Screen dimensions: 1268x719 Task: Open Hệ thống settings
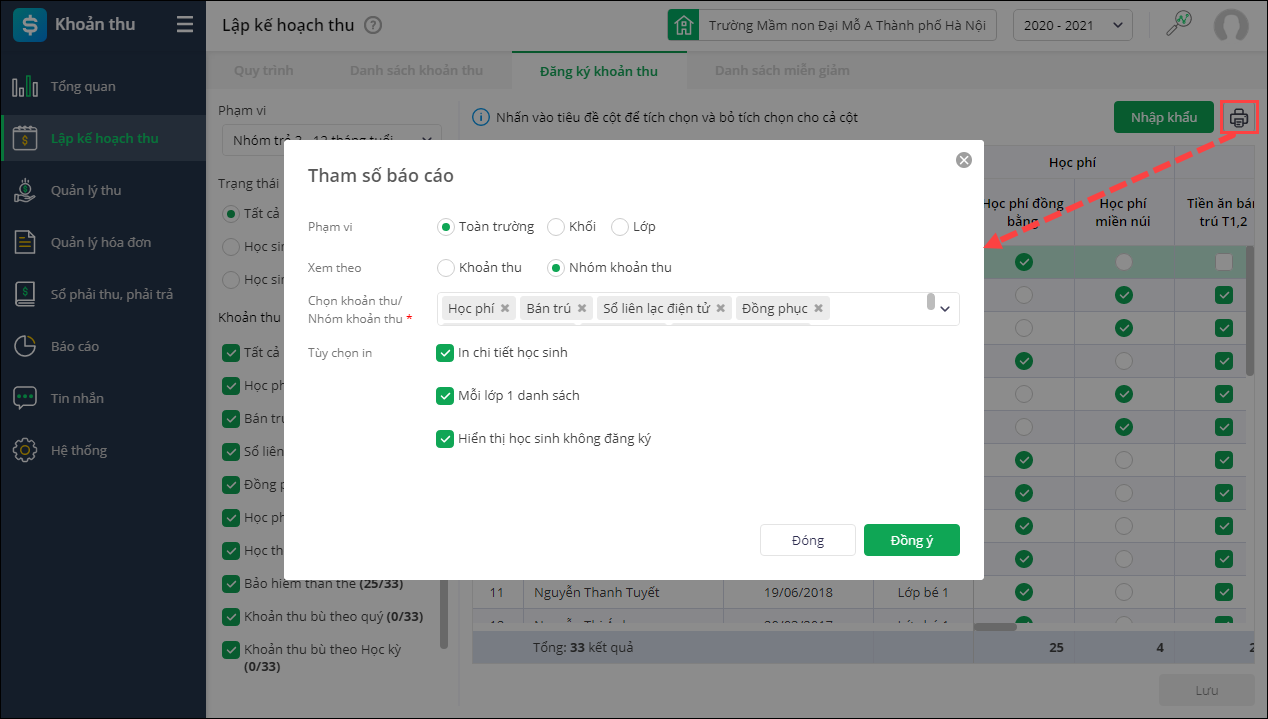pyautogui.click(x=79, y=451)
